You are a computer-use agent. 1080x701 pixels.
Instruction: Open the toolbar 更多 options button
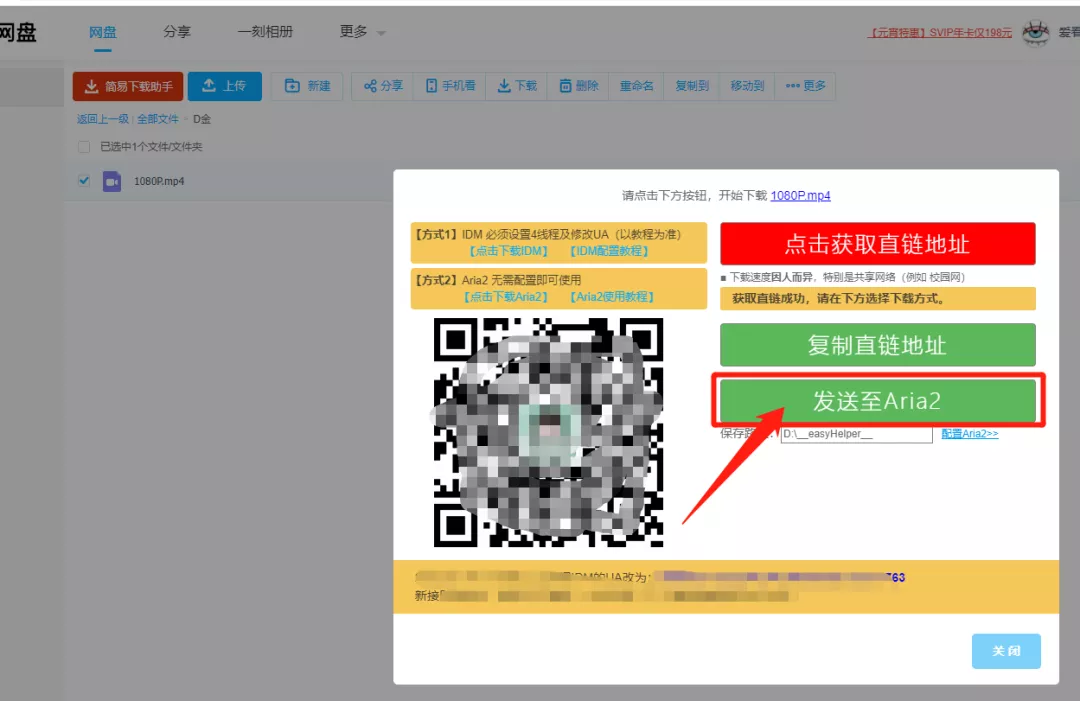pyautogui.click(x=805, y=86)
